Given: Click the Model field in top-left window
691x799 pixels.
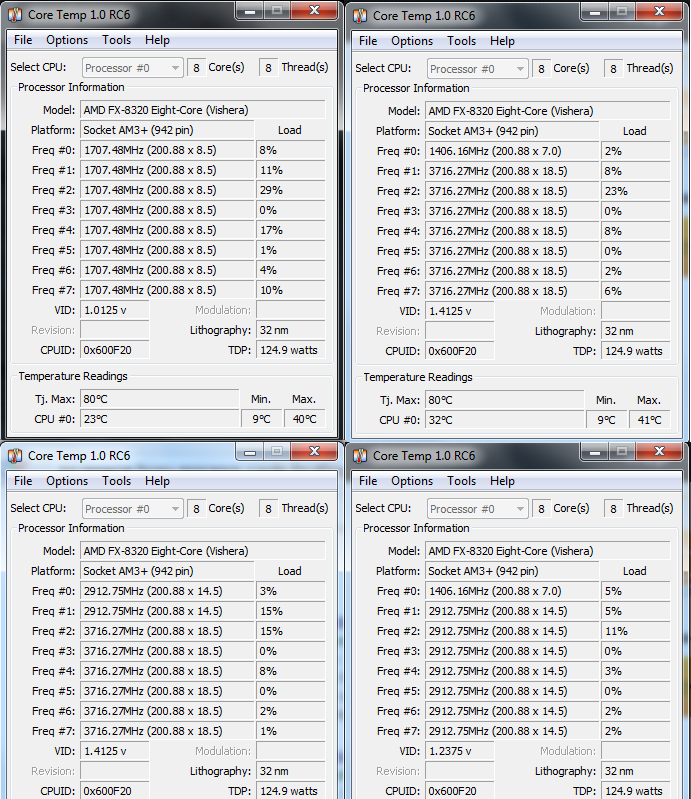Looking at the screenshot, I should [203, 110].
